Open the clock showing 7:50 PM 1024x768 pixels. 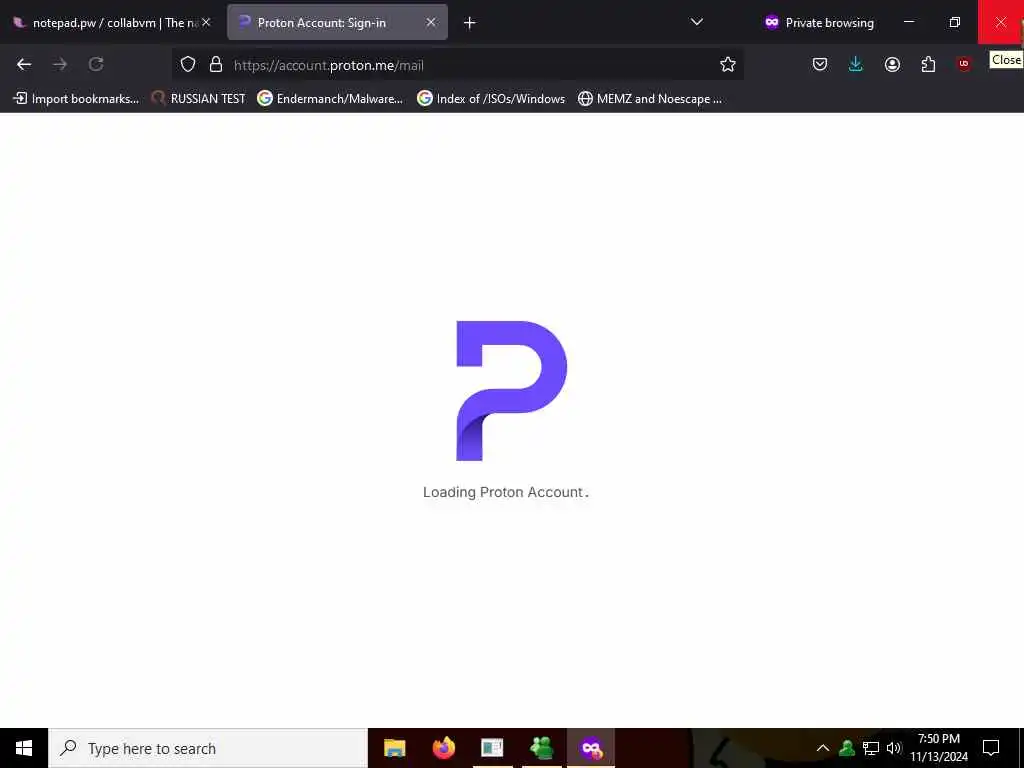(x=939, y=748)
